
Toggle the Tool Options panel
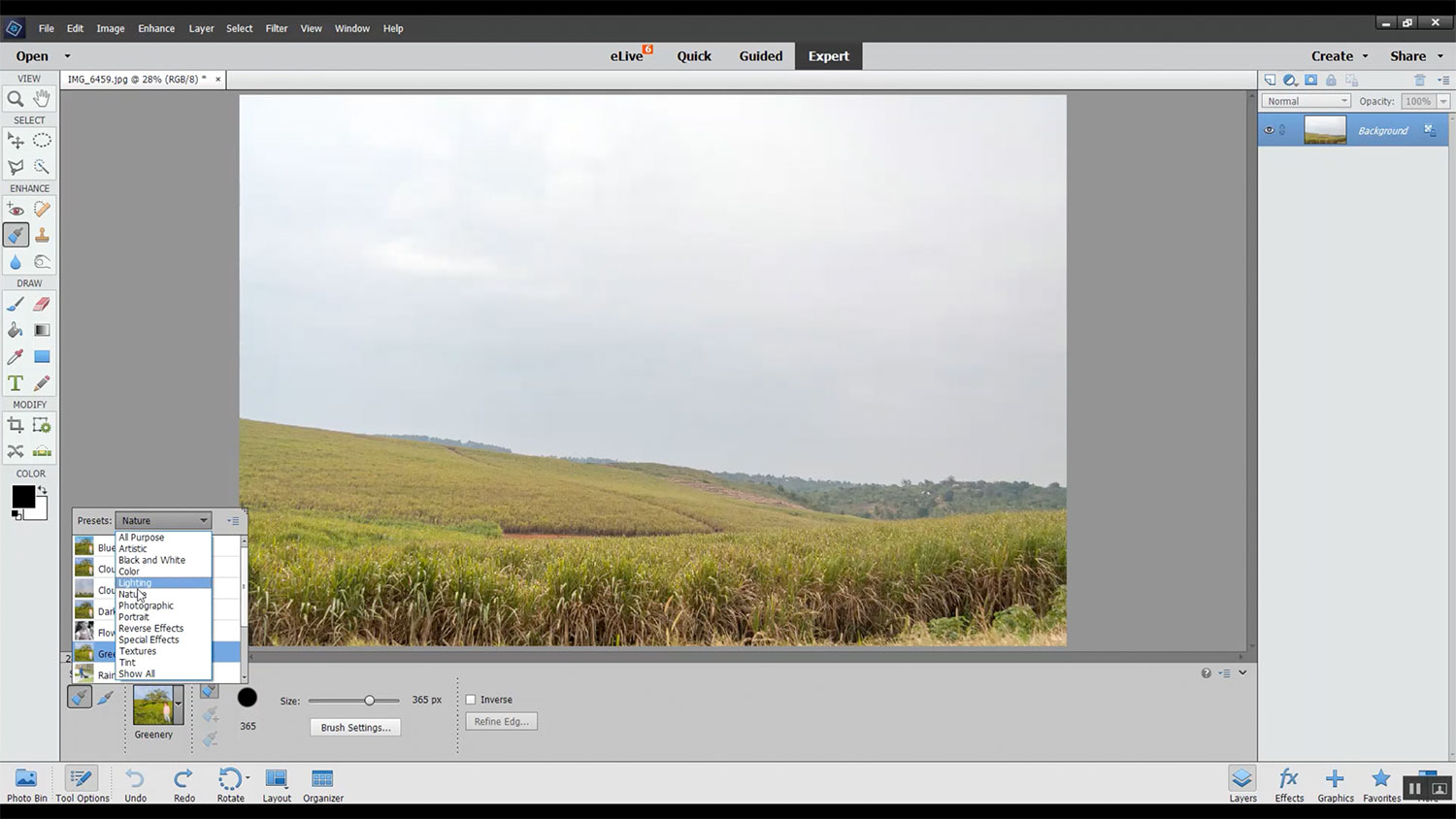(82, 784)
